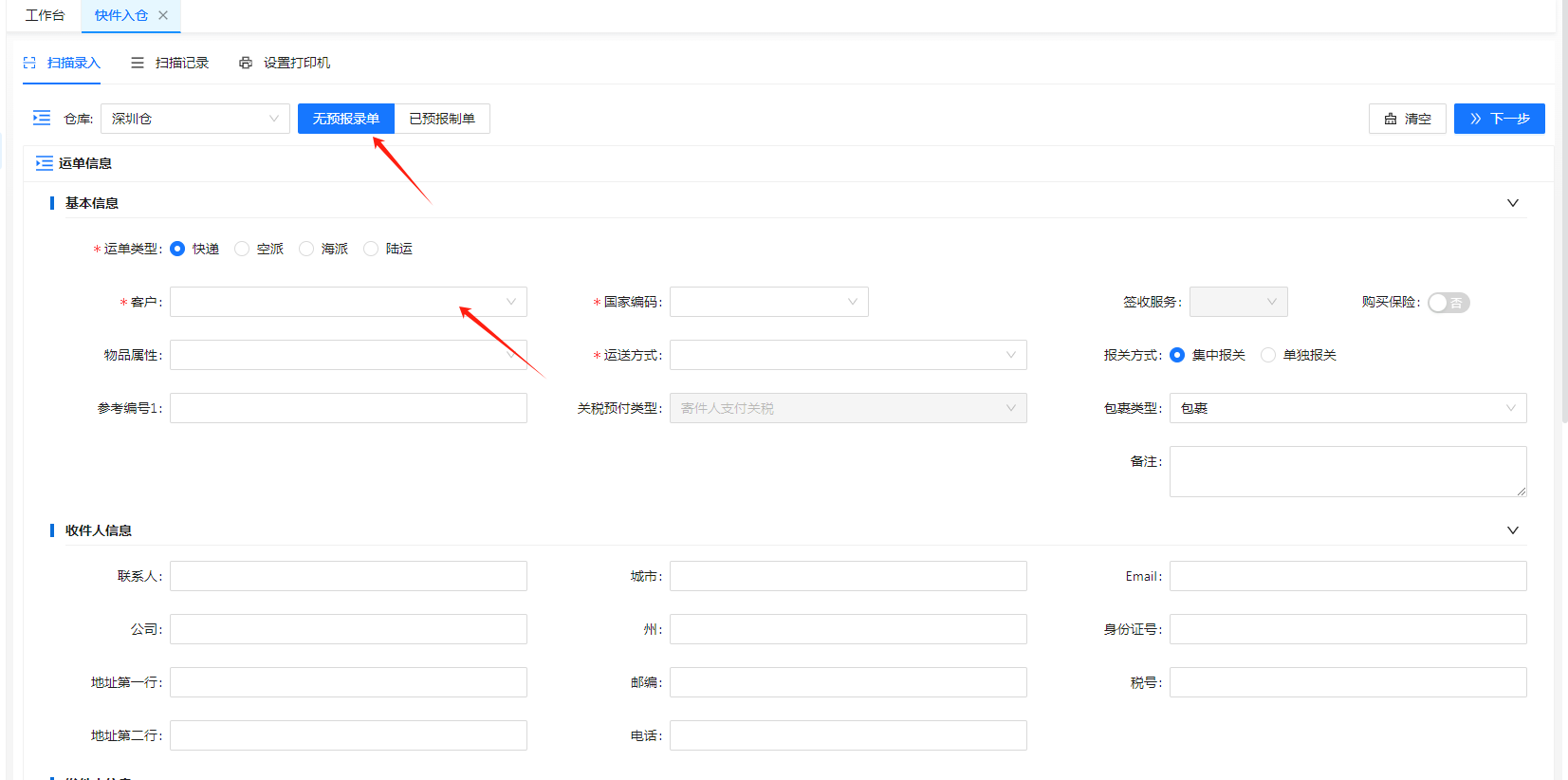
Task: Collapse the 收件人信息 section chevron
Action: 1512,530
